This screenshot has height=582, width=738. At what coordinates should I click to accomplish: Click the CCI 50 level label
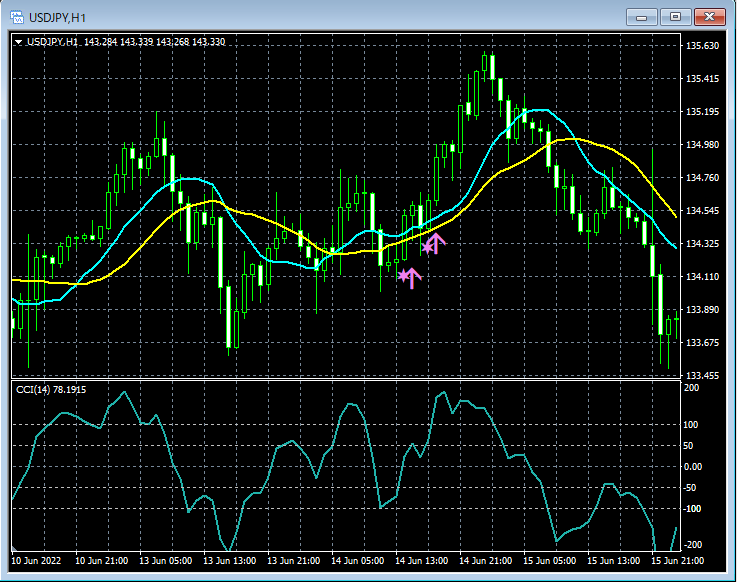coord(688,446)
